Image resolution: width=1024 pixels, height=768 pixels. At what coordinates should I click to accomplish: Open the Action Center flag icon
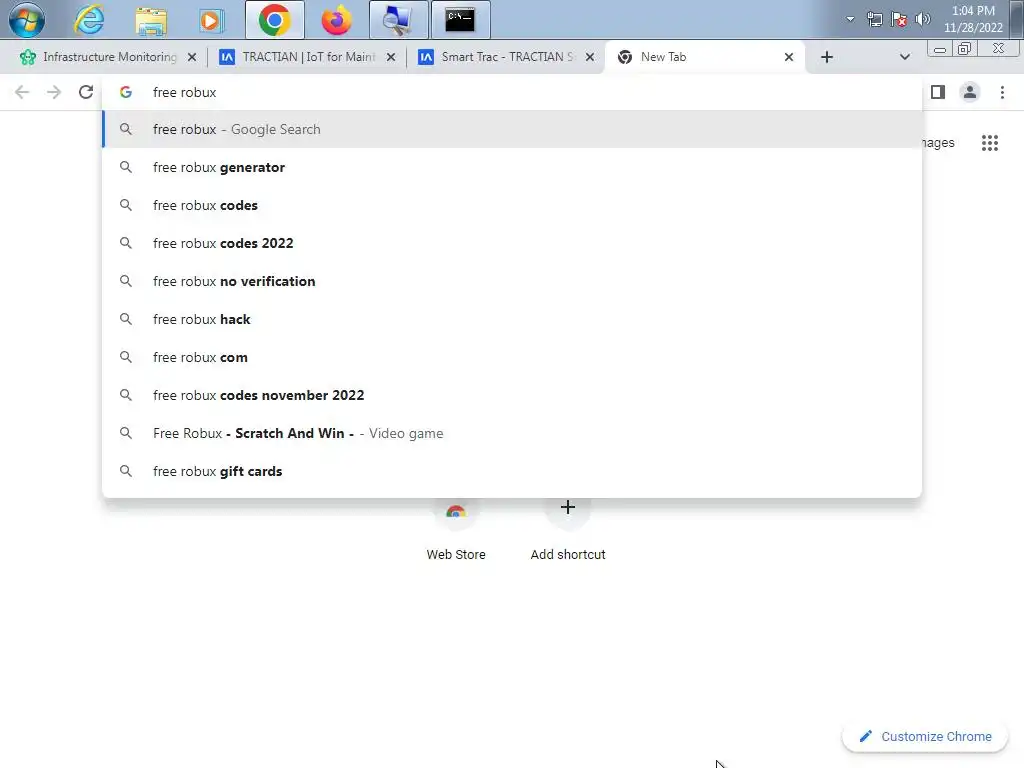(x=899, y=19)
